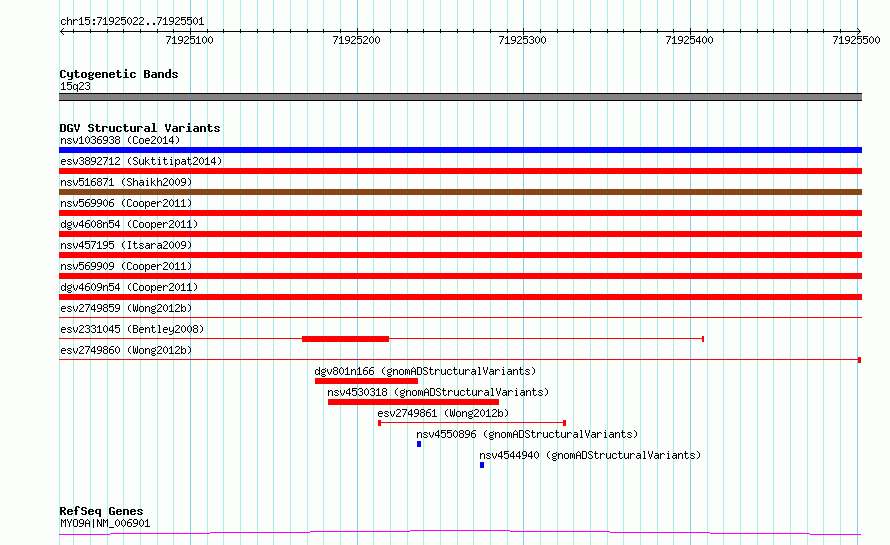Click the esv2331045 (Bentley2008) label
The width and height of the screenshot is (890, 545).
click(x=132, y=329)
